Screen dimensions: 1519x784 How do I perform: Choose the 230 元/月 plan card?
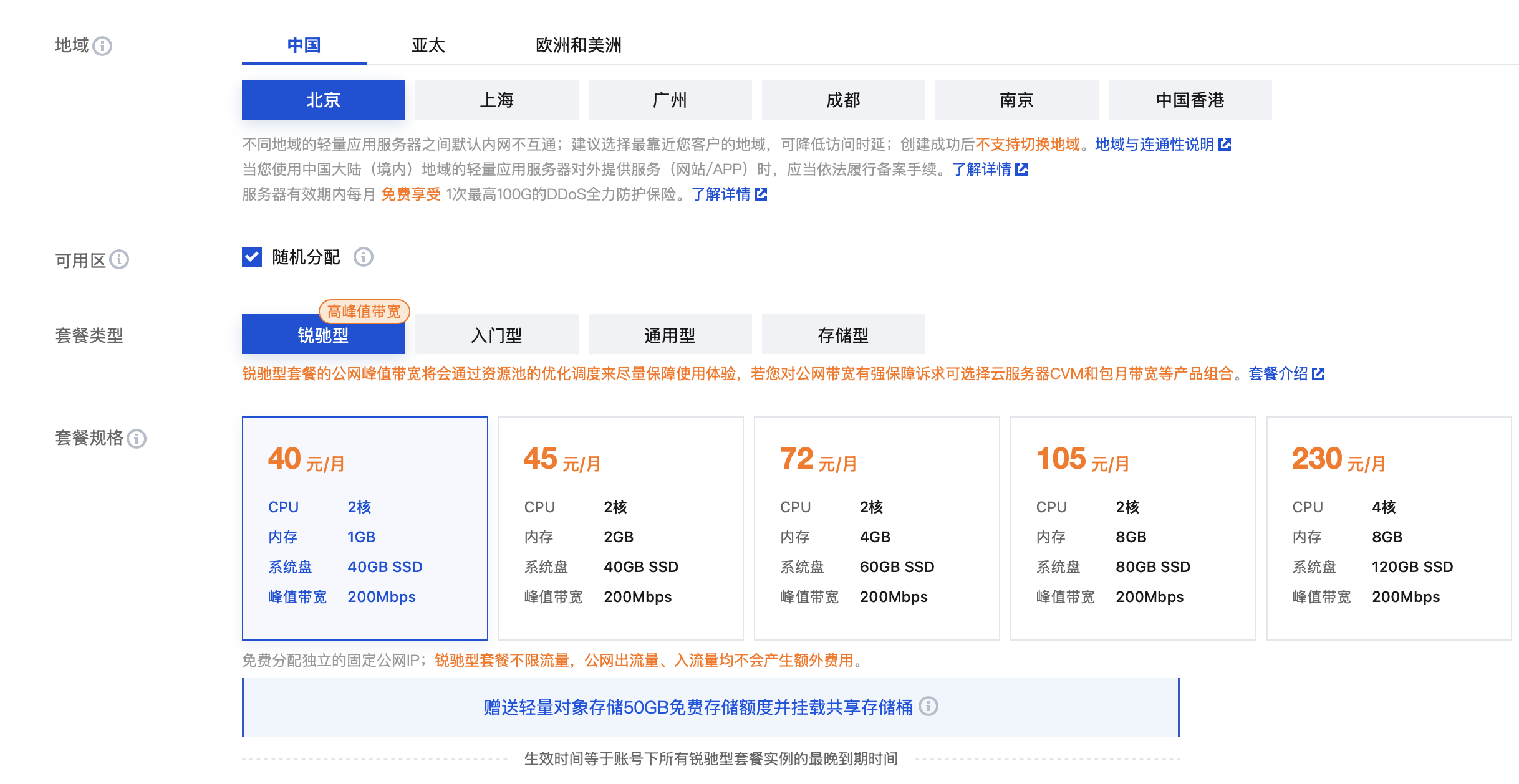click(1389, 528)
